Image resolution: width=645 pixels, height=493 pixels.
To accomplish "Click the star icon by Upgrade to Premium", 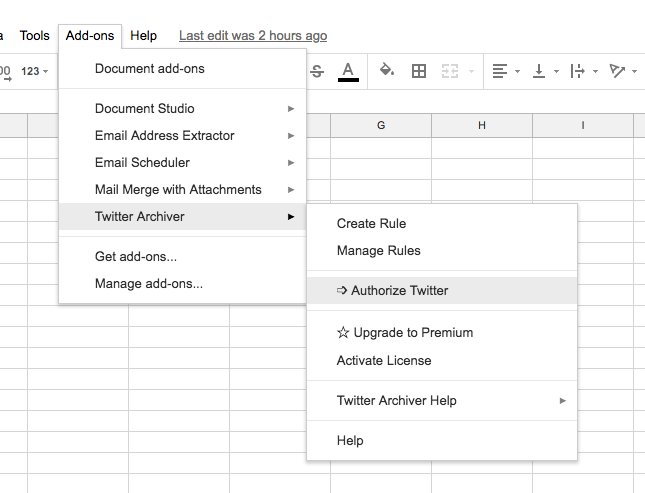I will pos(343,332).
